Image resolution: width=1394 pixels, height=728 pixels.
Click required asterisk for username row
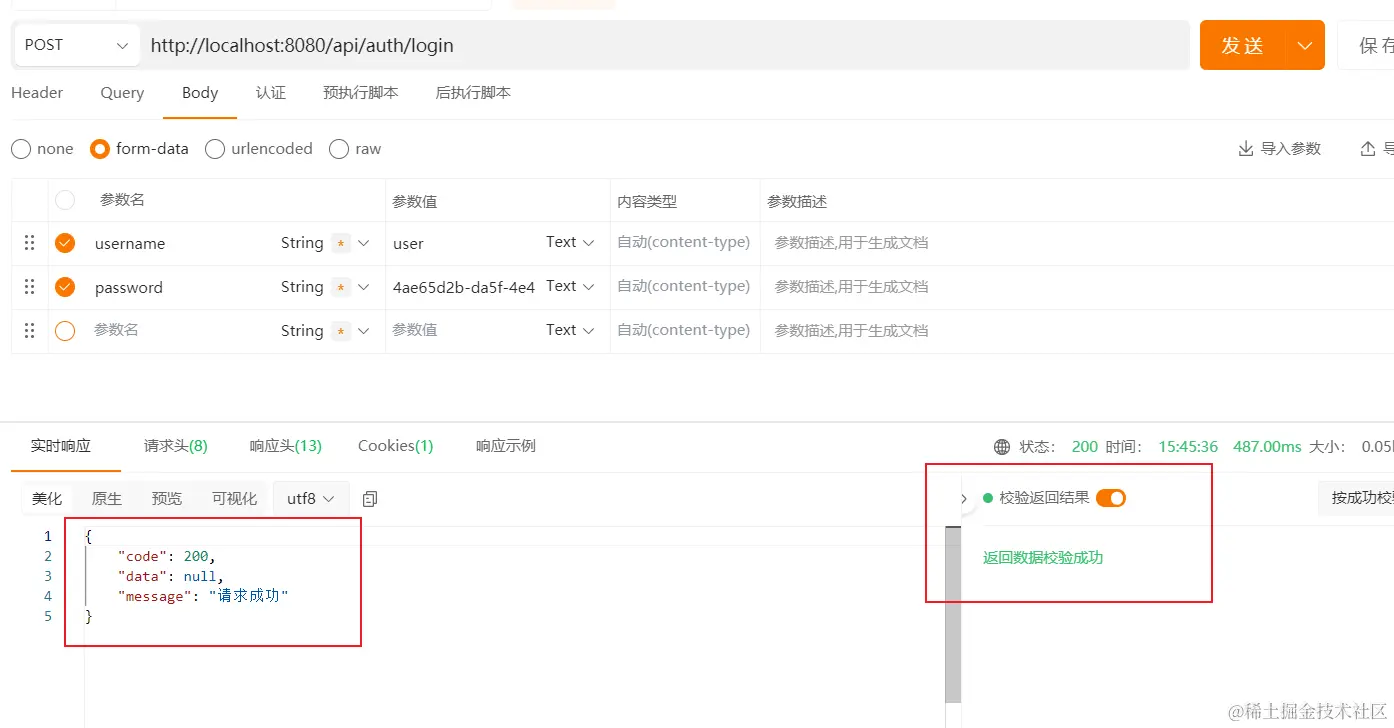[341, 243]
